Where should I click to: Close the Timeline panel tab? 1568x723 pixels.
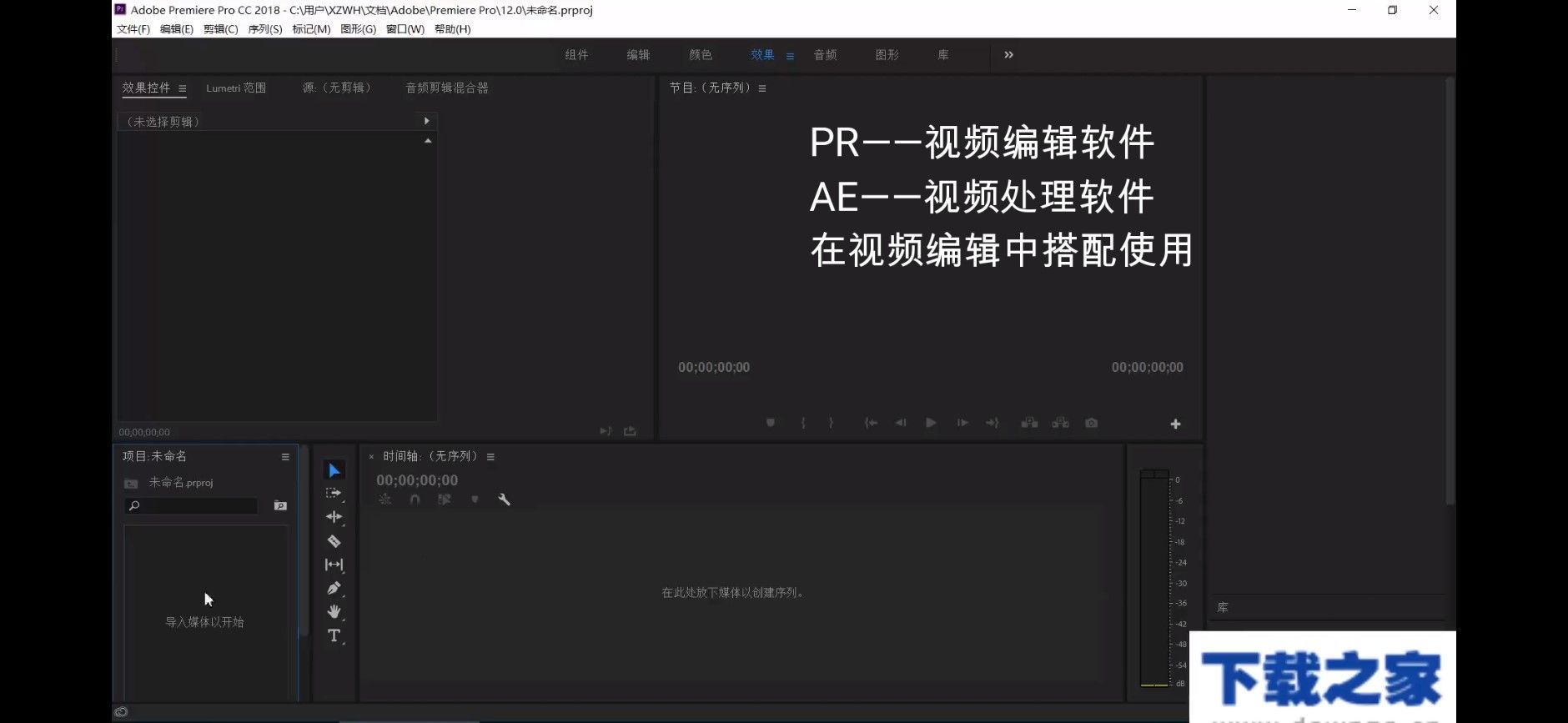pos(371,457)
